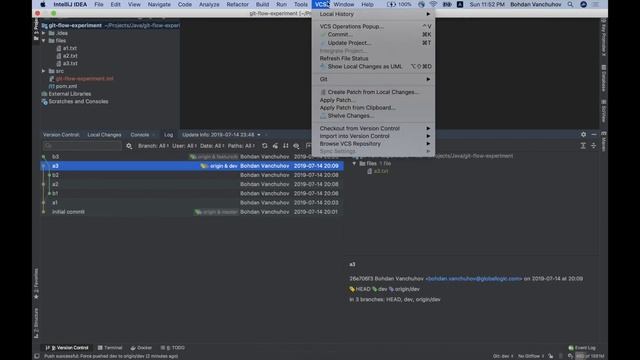Viewport: 640px width, 360px height.
Task: Click the cherry-pick icon in log toolbar
Action: [275, 146]
